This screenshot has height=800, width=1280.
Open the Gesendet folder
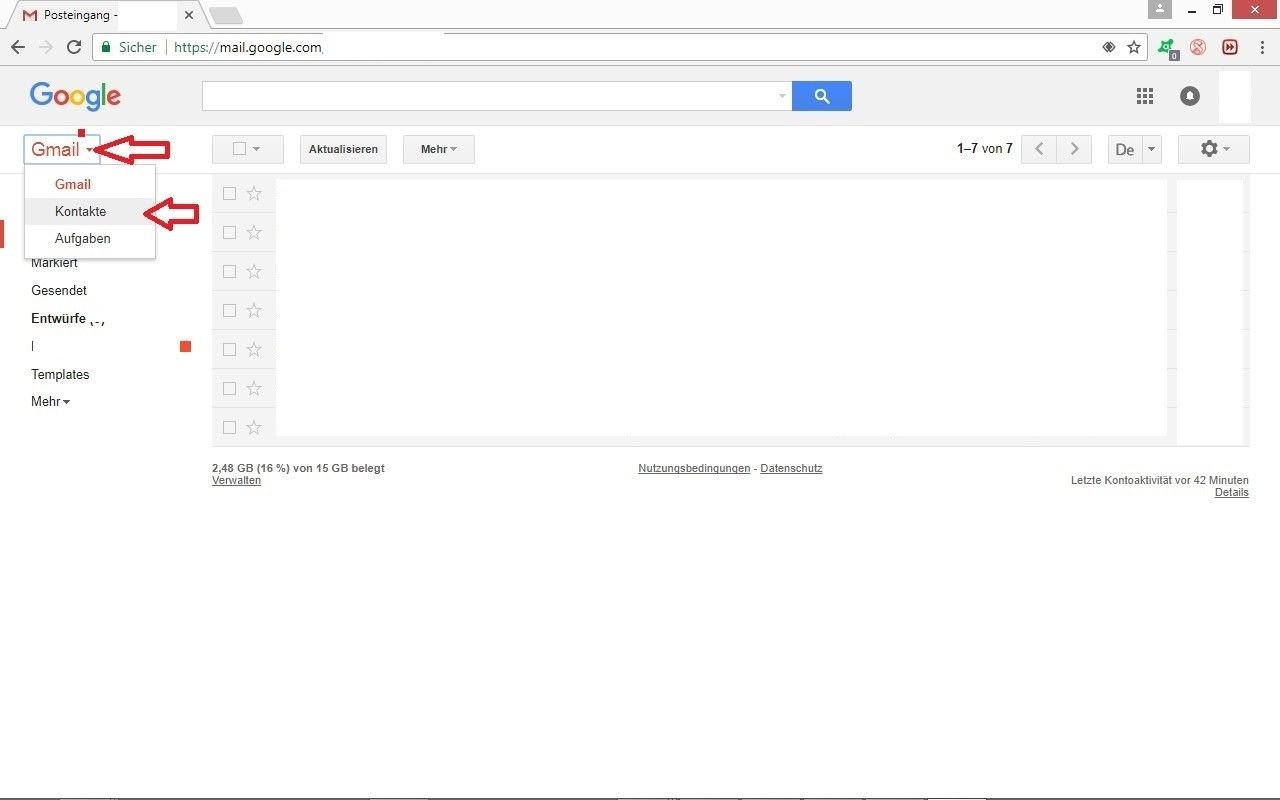(59, 290)
